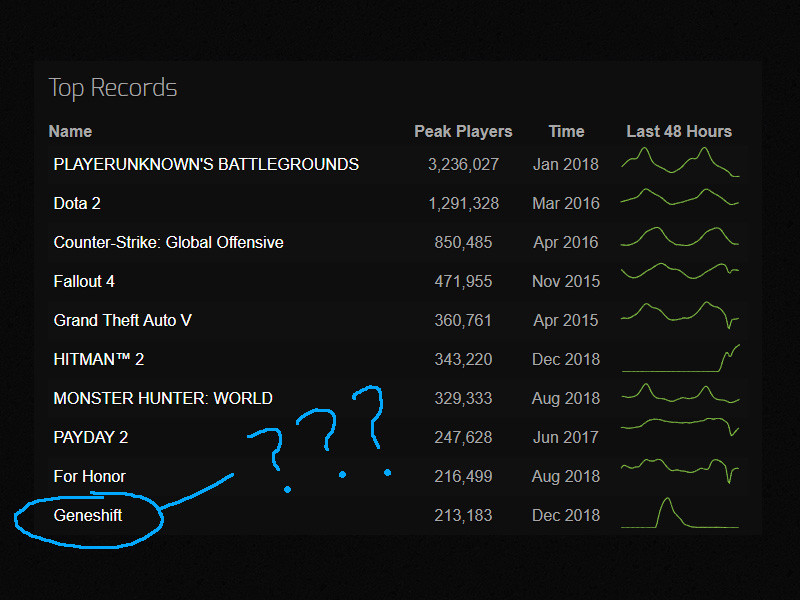Click the Peak Players column header
The height and width of the screenshot is (600, 800).
[x=463, y=131]
